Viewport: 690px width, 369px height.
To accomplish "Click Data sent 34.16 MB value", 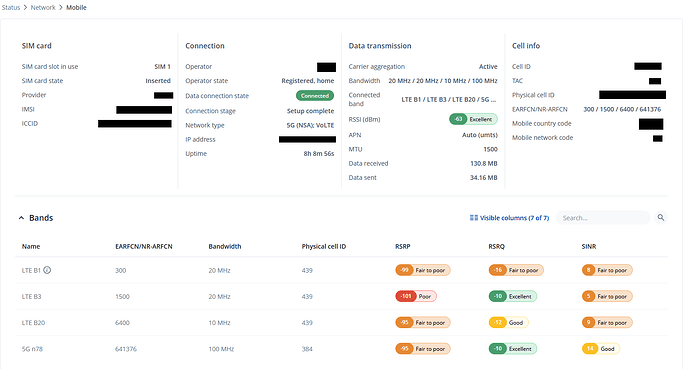I will click(484, 177).
